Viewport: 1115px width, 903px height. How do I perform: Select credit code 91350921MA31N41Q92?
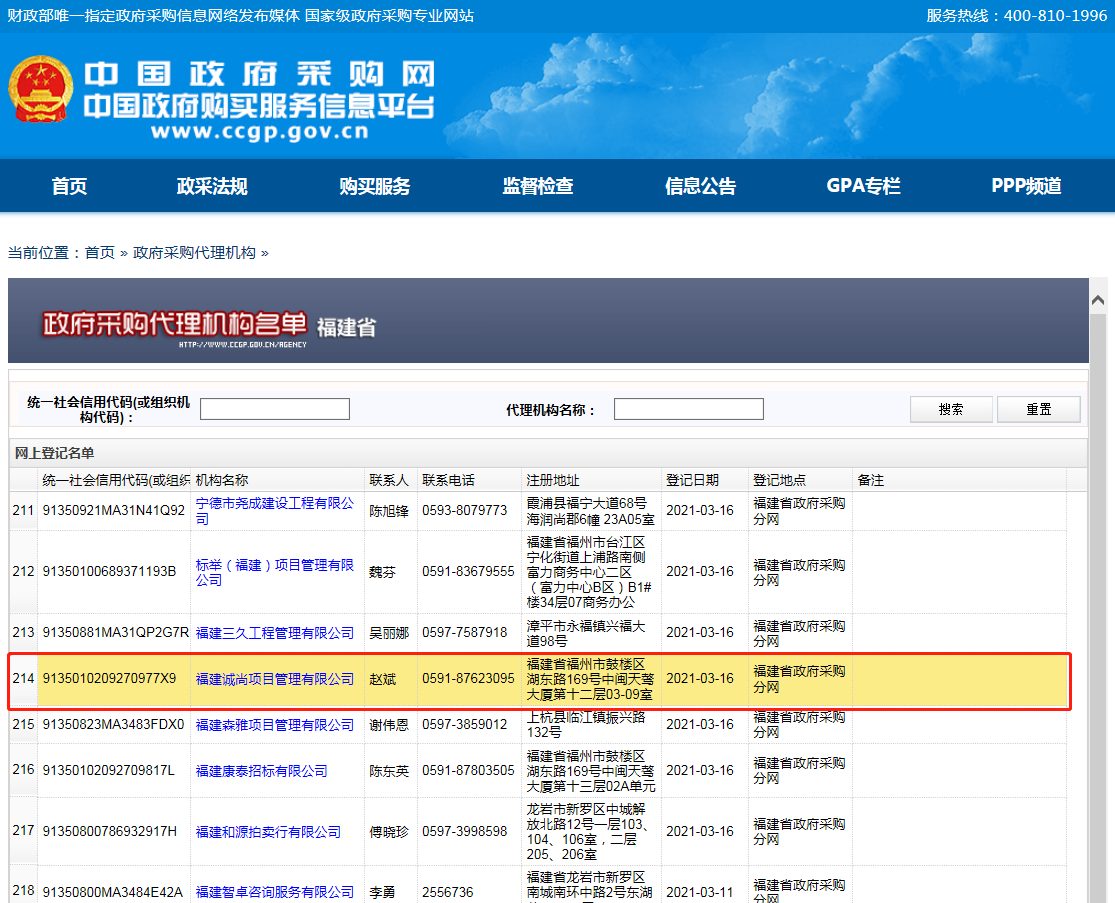click(114, 511)
